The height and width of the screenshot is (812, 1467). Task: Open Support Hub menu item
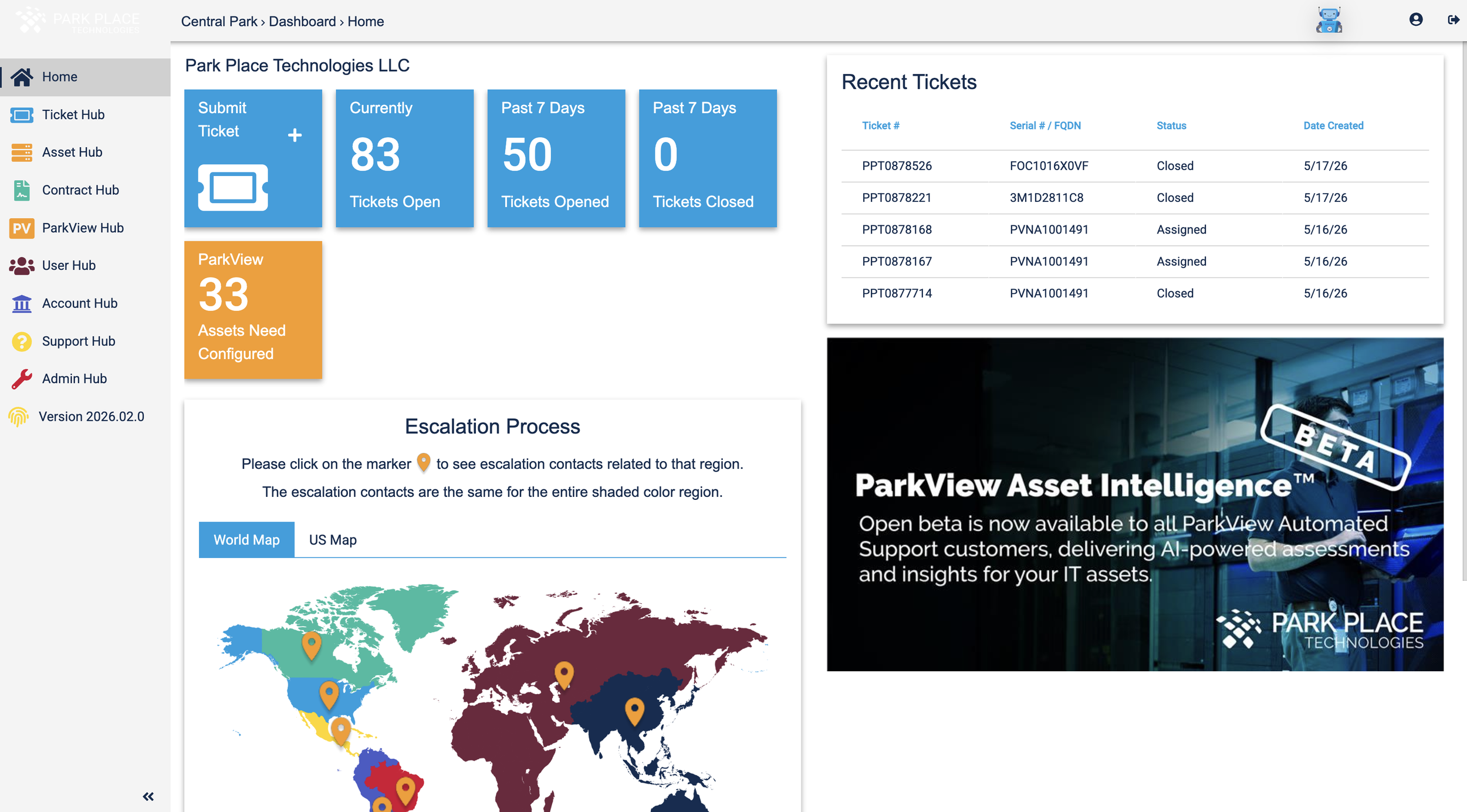tap(85, 341)
